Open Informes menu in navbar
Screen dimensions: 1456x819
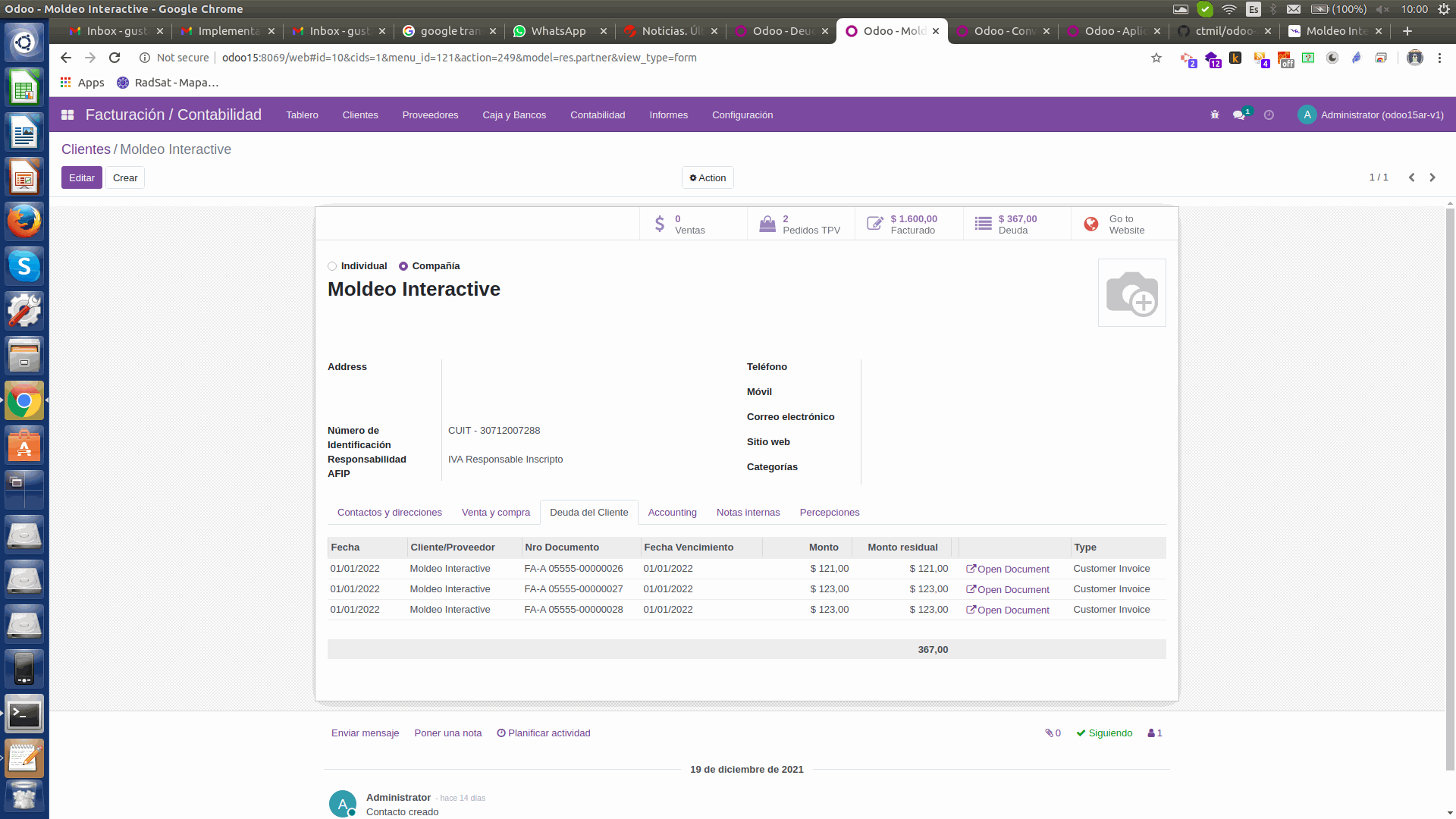[668, 115]
